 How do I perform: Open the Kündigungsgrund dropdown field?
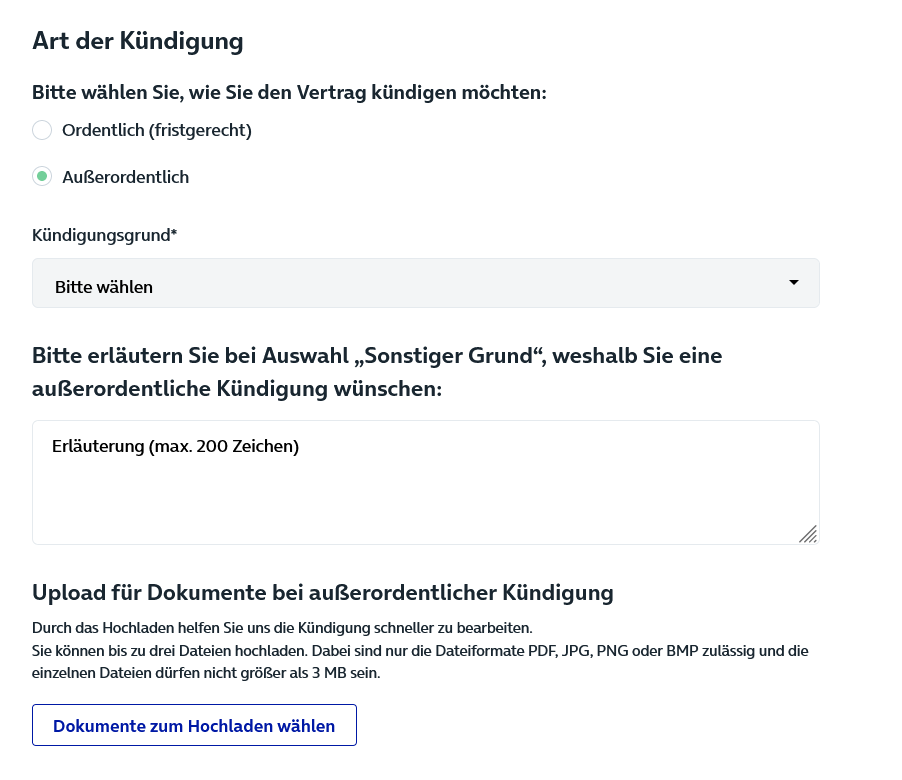(x=426, y=283)
